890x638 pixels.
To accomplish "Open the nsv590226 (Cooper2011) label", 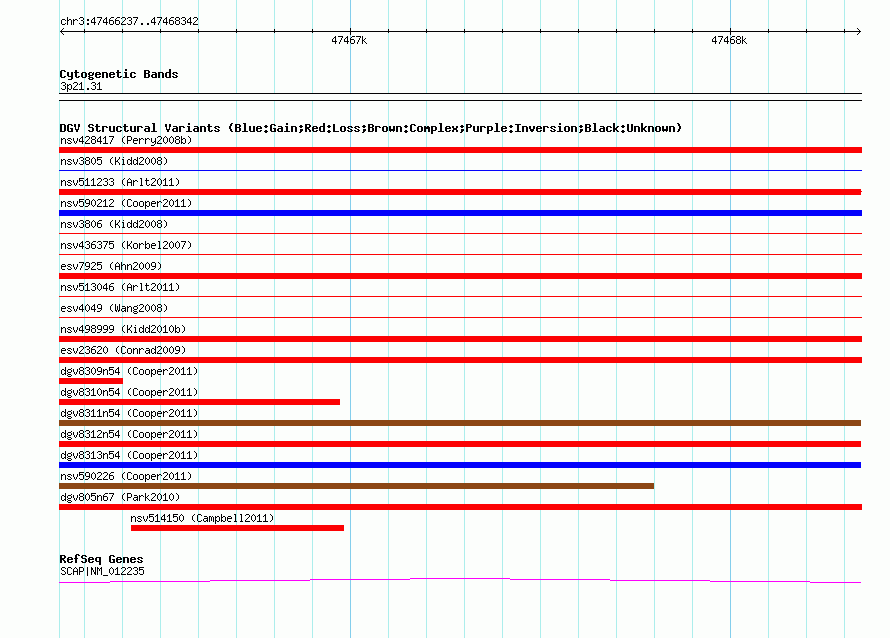I will (126, 476).
